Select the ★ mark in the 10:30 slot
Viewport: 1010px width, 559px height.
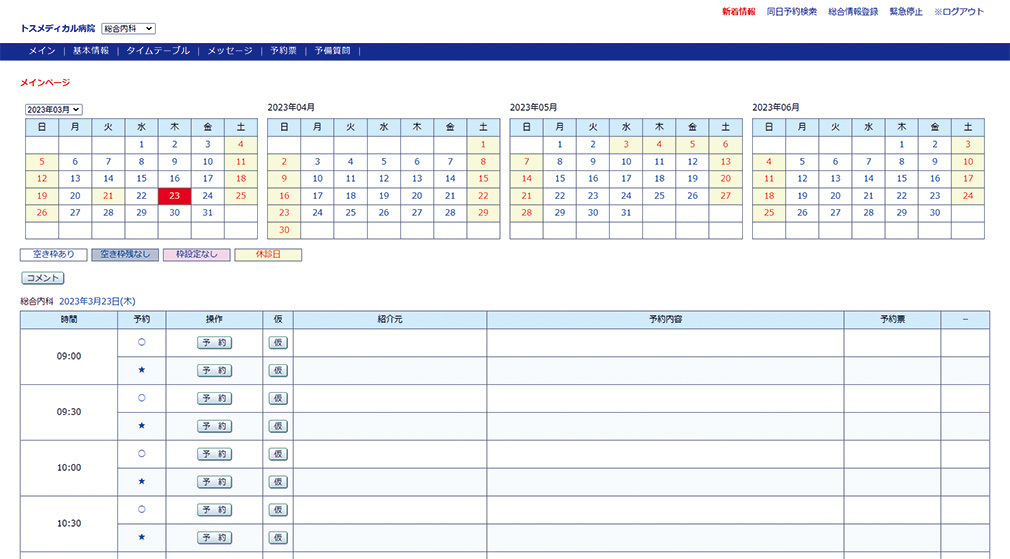141,537
